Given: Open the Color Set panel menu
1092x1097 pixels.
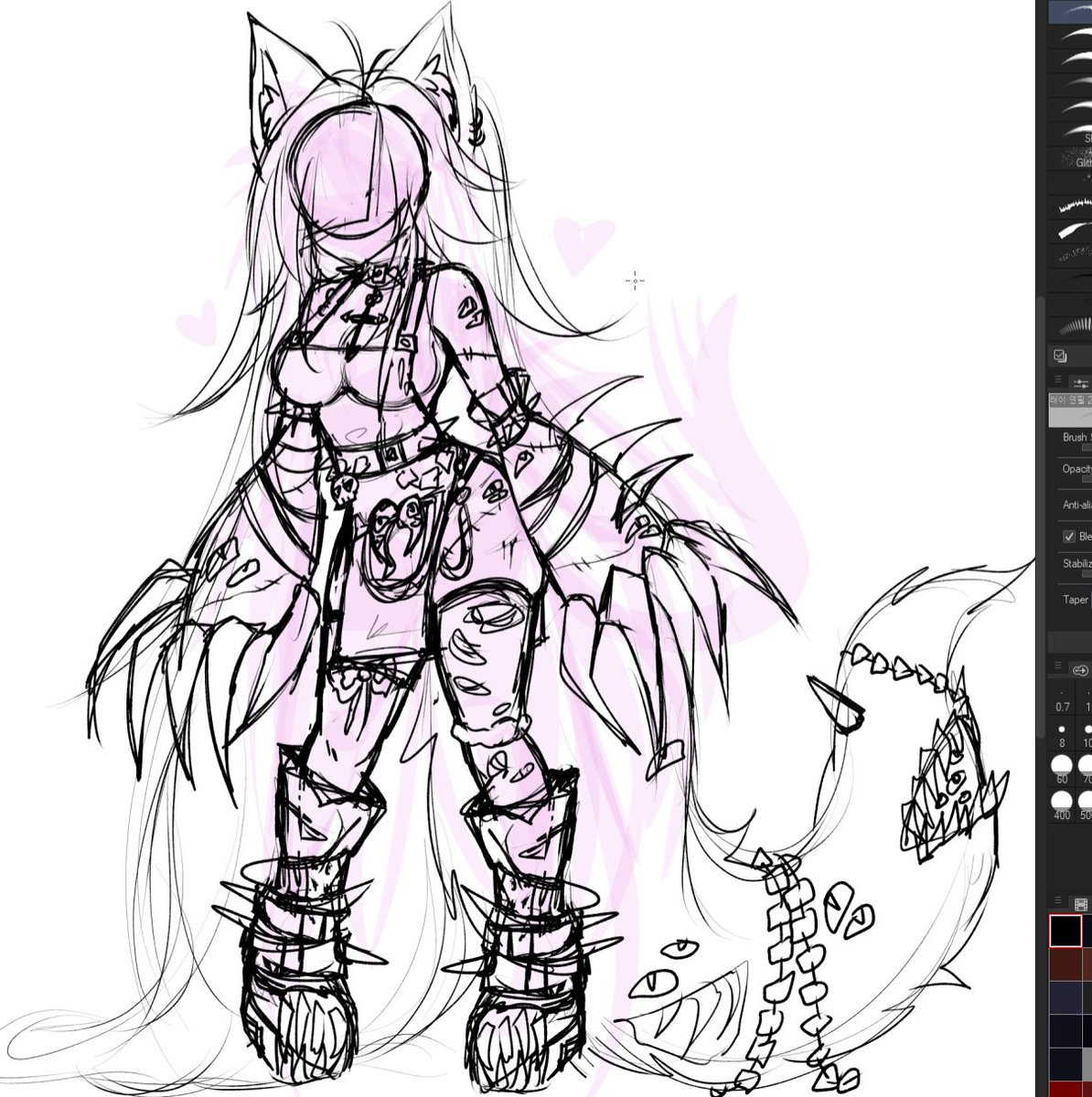Looking at the screenshot, I should 1059,900.
